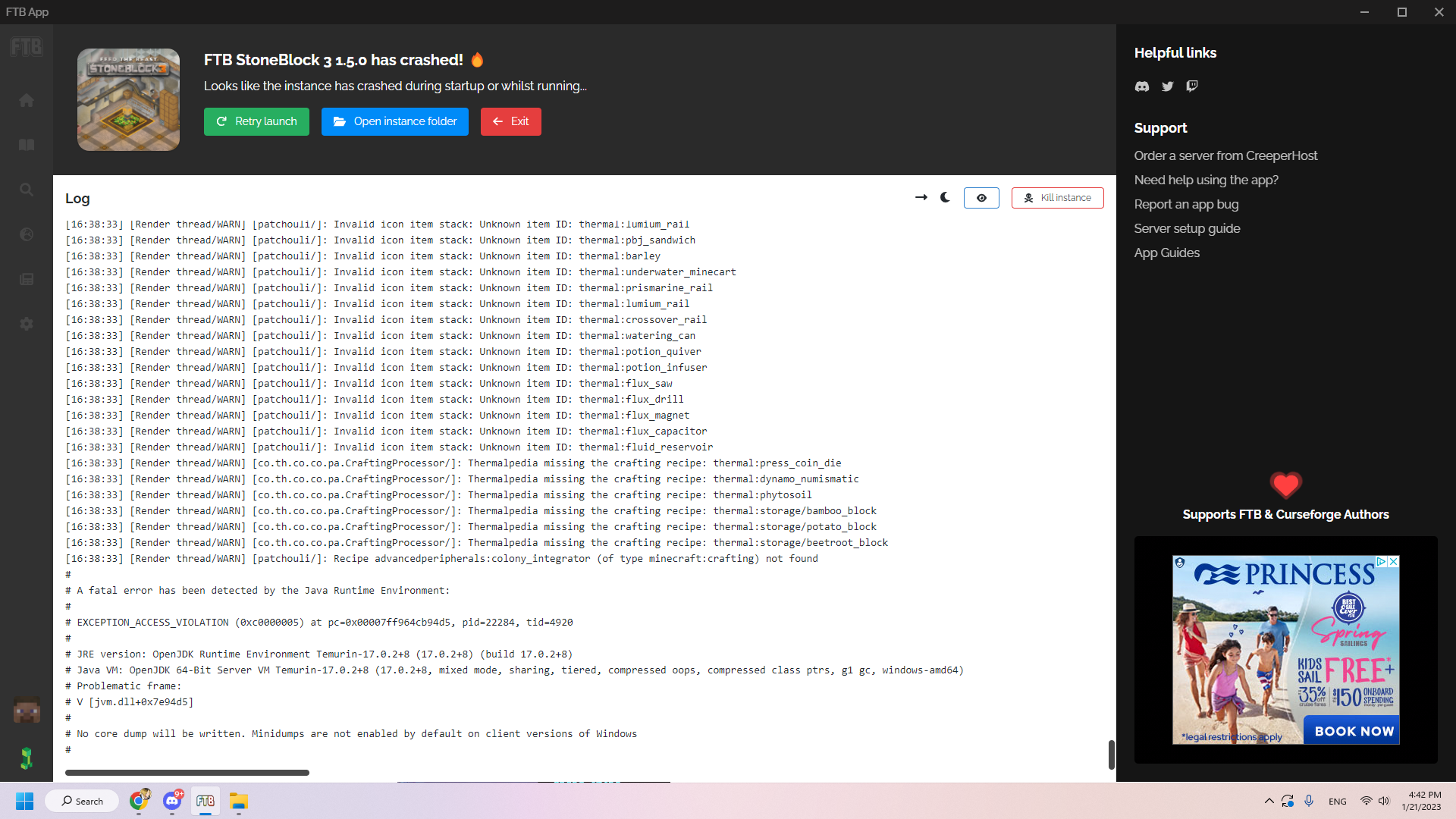Open File Explorer from the taskbar
Viewport: 1456px width, 819px height.
click(239, 801)
